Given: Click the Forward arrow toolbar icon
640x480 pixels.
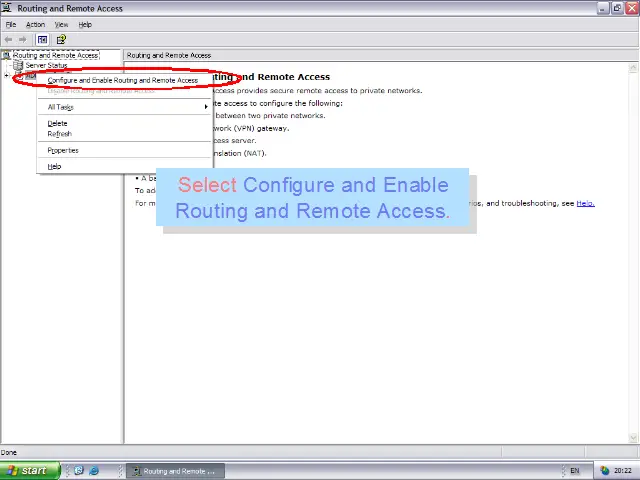Looking at the screenshot, I should point(23,40).
